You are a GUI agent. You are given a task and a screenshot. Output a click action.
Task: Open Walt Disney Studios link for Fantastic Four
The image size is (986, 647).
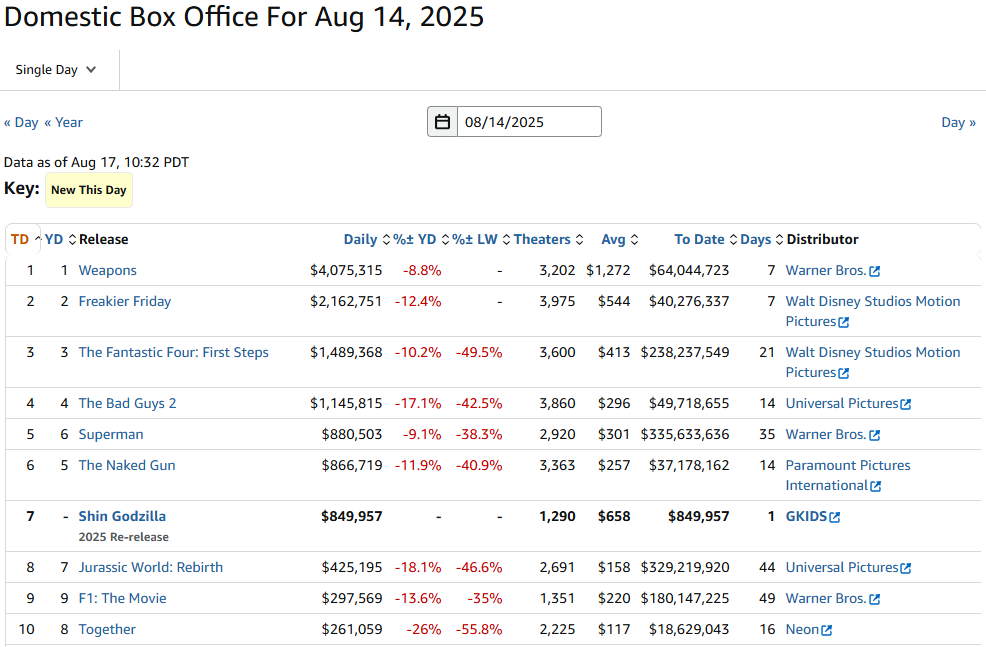[873, 362]
